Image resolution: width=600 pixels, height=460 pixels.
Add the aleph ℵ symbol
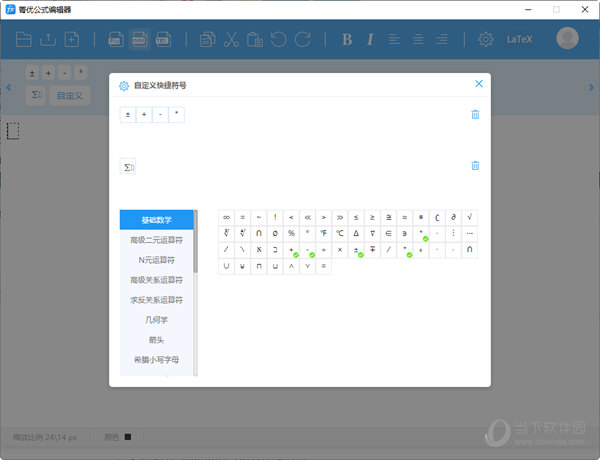(x=259, y=250)
